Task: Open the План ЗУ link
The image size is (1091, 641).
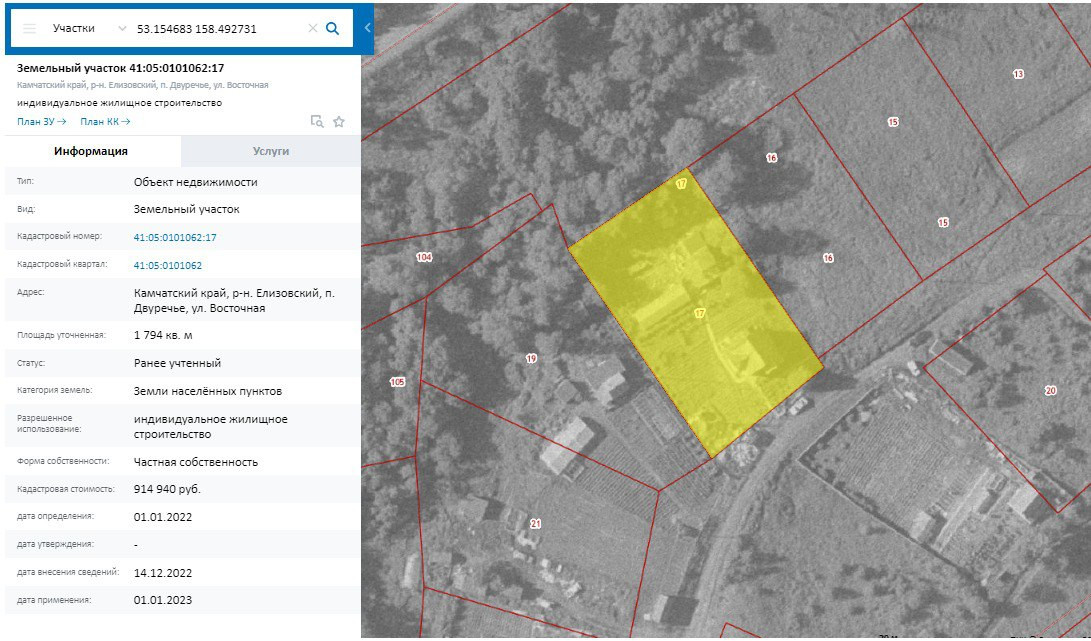Action: (x=42, y=122)
